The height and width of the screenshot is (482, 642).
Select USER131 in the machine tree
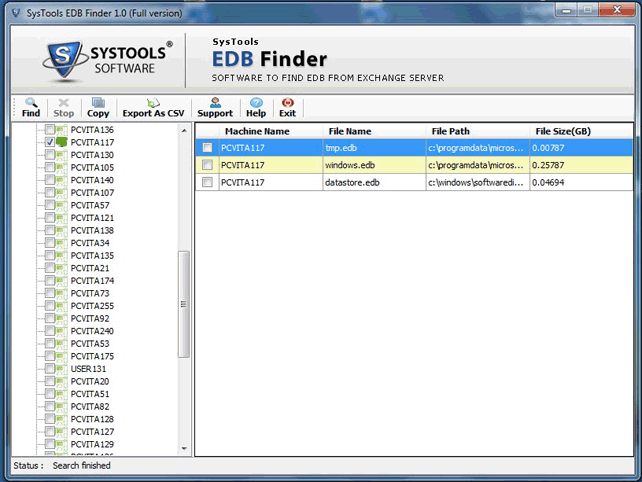pyautogui.click(x=88, y=369)
